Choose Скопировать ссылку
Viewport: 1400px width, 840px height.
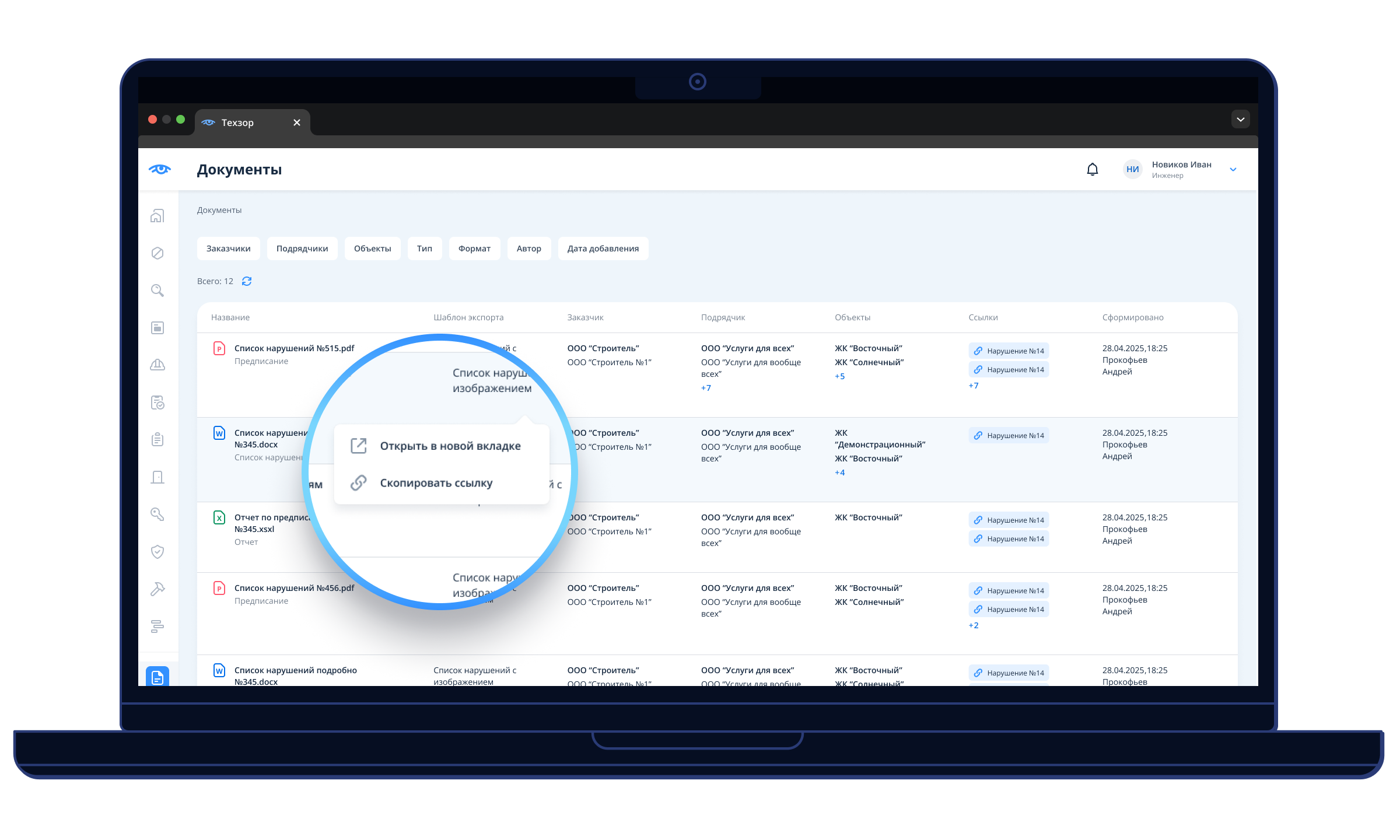(442, 483)
